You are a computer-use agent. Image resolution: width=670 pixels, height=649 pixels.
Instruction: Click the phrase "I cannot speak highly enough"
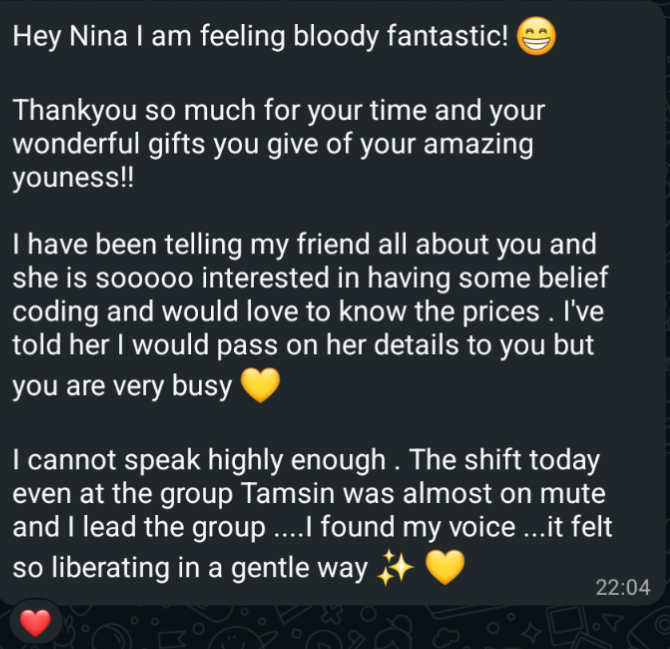click(x=199, y=461)
